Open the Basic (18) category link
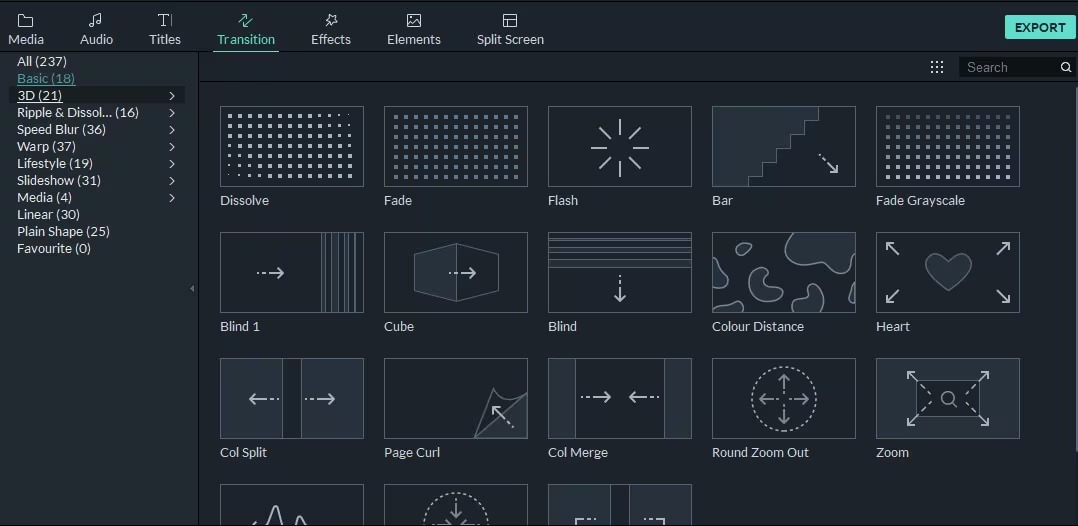This screenshot has width=1078, height=526. 46,78
